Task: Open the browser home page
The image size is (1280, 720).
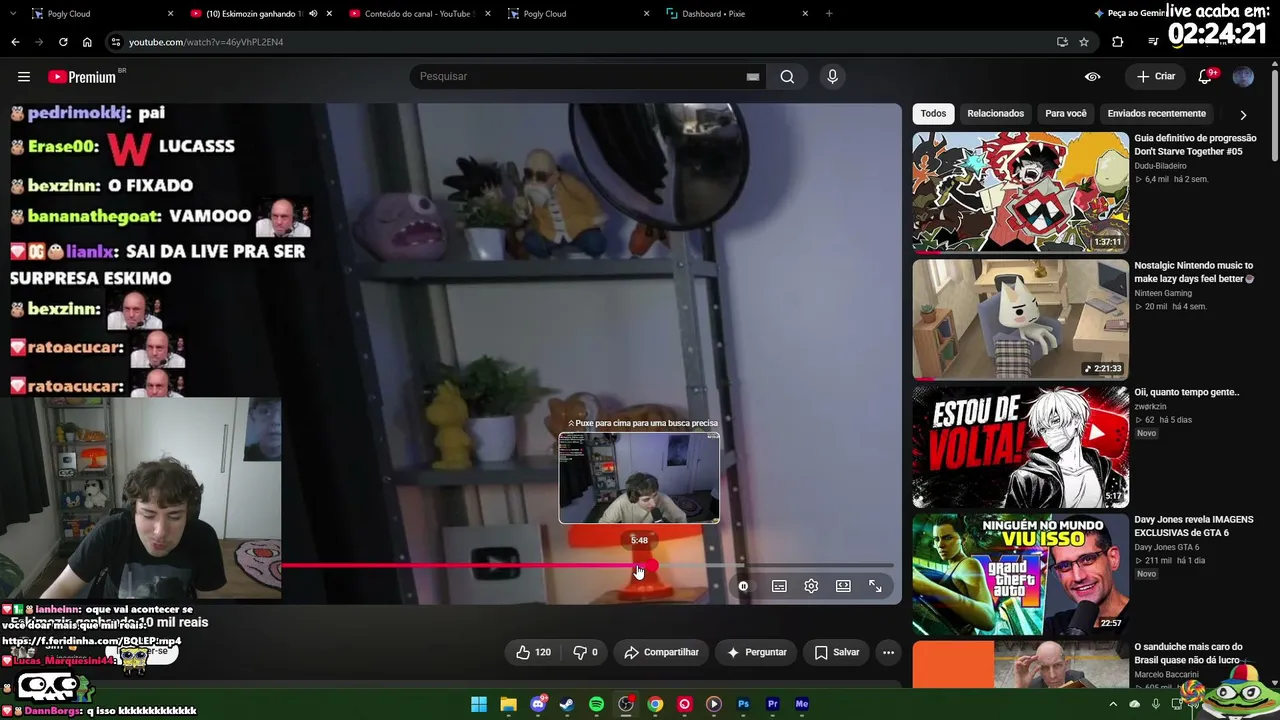Action: [x=87, y=42]
